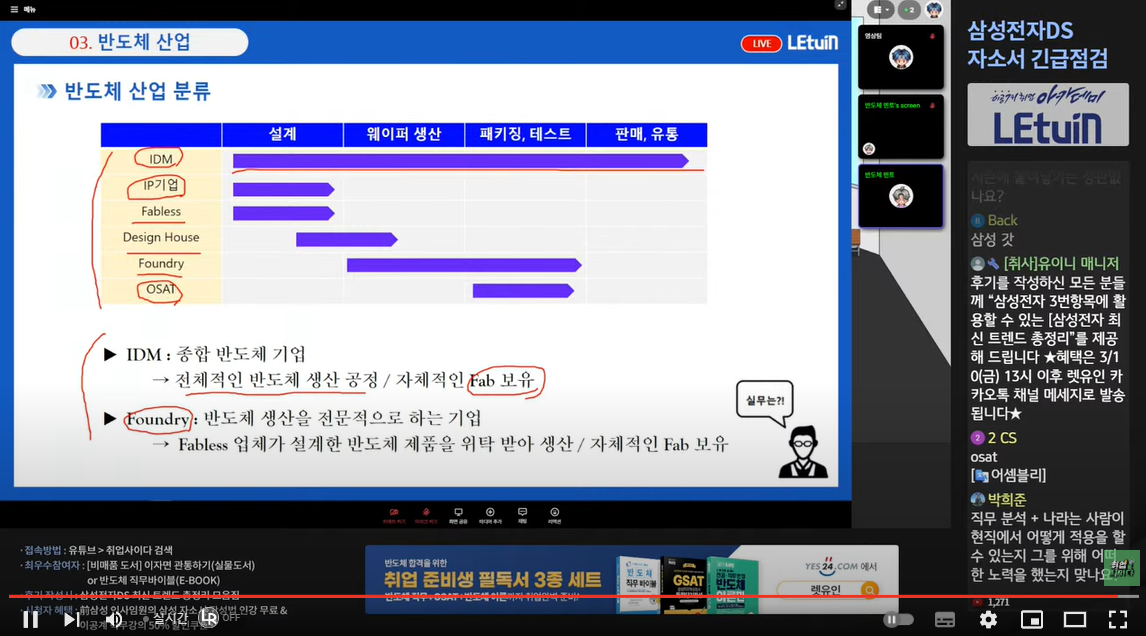Click the 실시간 live indicator in player controls
This screenshot has height=636, width=1146.
(x=167, y=618)
